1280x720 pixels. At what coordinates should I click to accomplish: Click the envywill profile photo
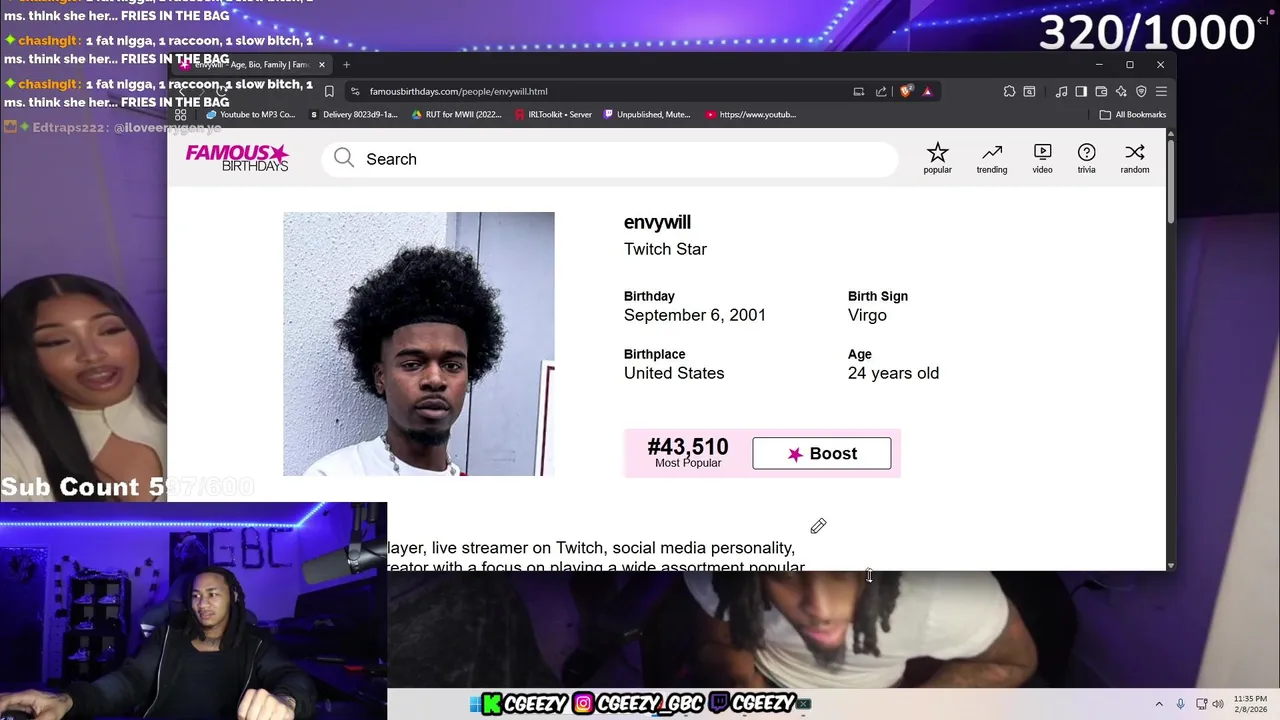[418, 343]
